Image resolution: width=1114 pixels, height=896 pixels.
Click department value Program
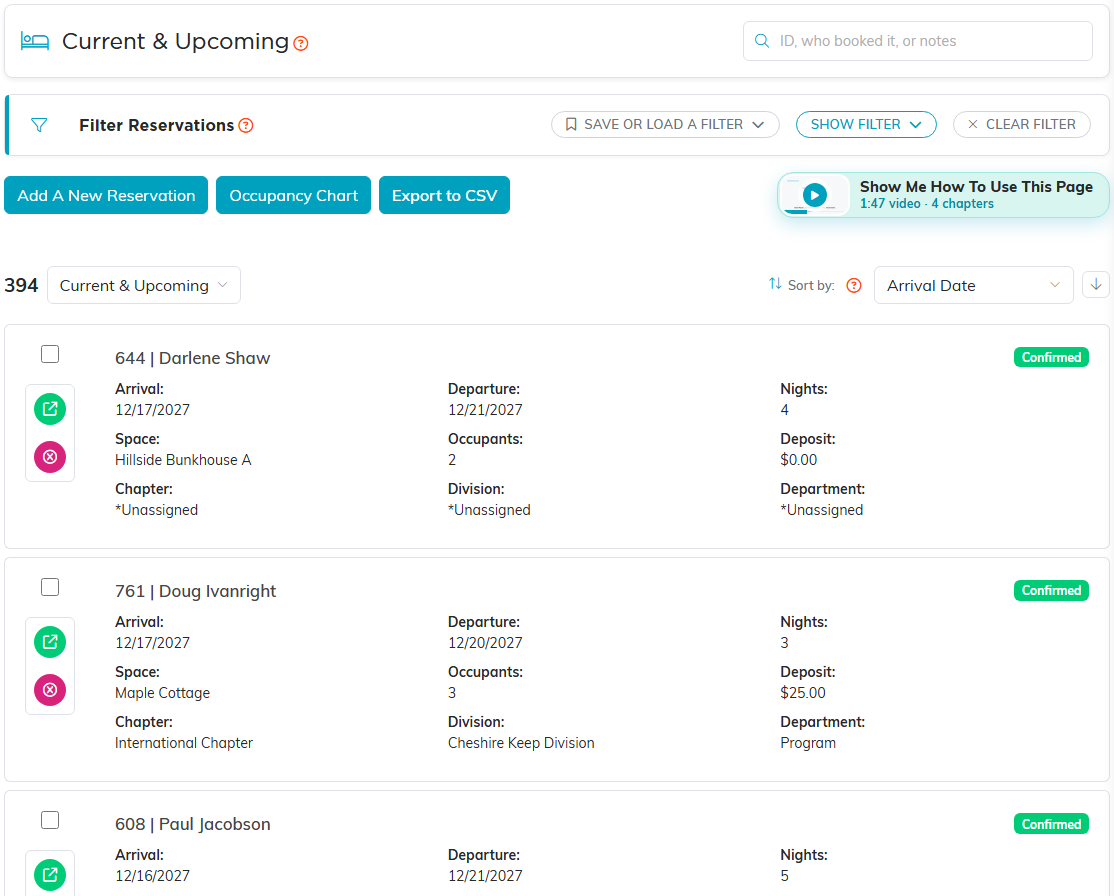[x=808, y=743]
